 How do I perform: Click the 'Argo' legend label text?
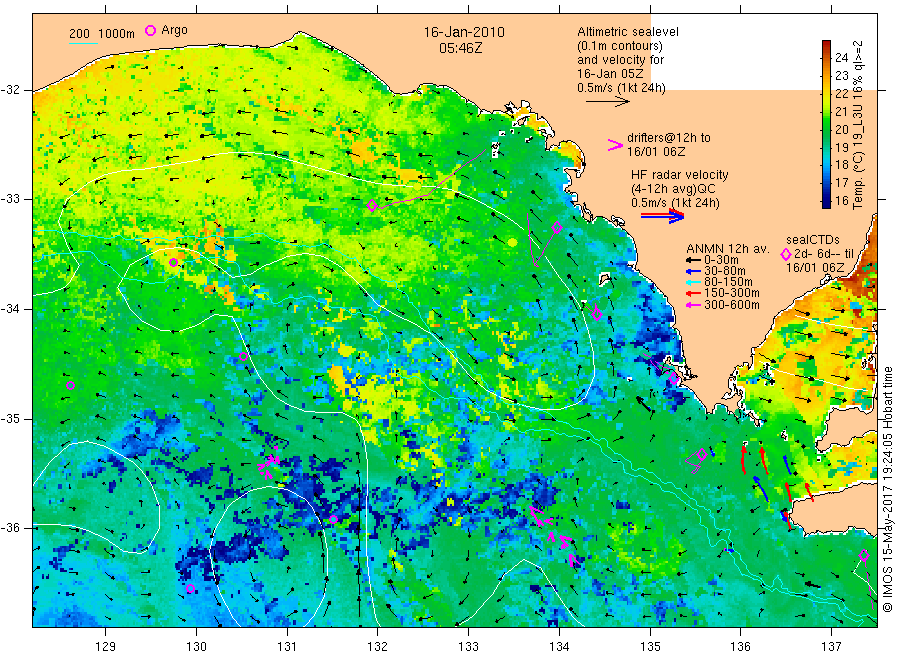coord(174,30)
